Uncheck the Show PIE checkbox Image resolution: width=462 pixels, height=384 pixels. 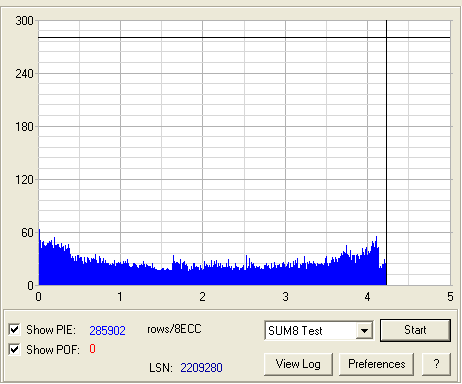(14, 329)
